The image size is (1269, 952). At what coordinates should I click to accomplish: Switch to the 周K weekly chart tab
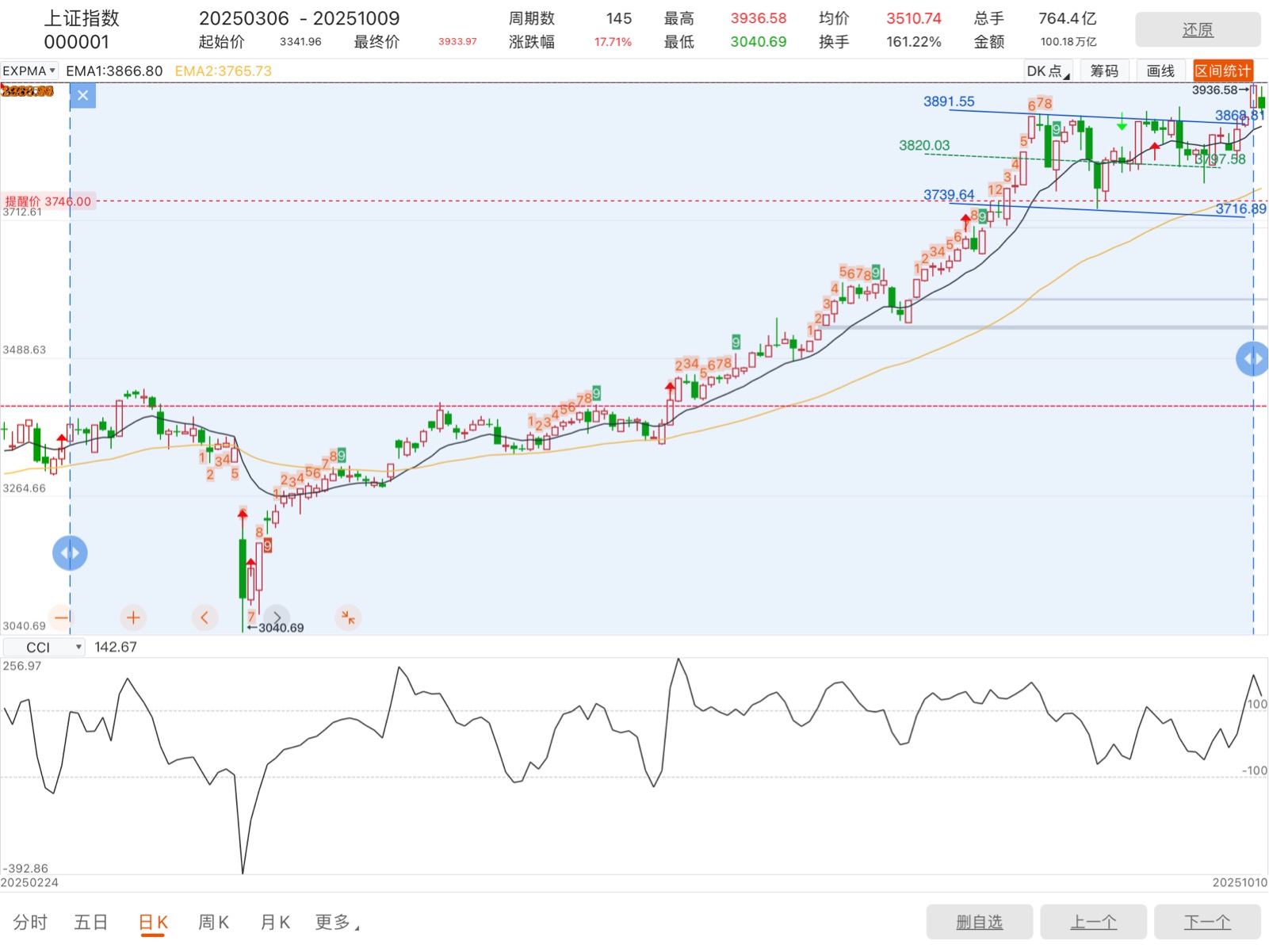(213, 922)
